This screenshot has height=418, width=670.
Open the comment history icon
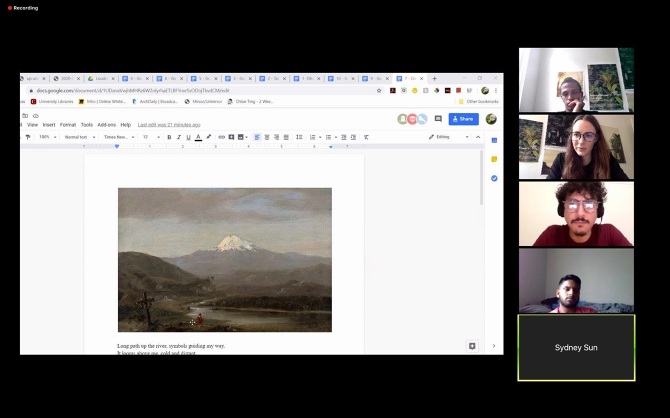click(437, 119)
